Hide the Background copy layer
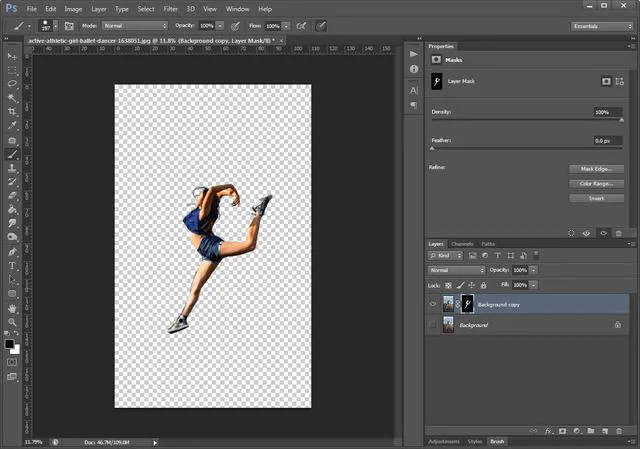The width and height of the screenshot is (640, 449). 433,305
